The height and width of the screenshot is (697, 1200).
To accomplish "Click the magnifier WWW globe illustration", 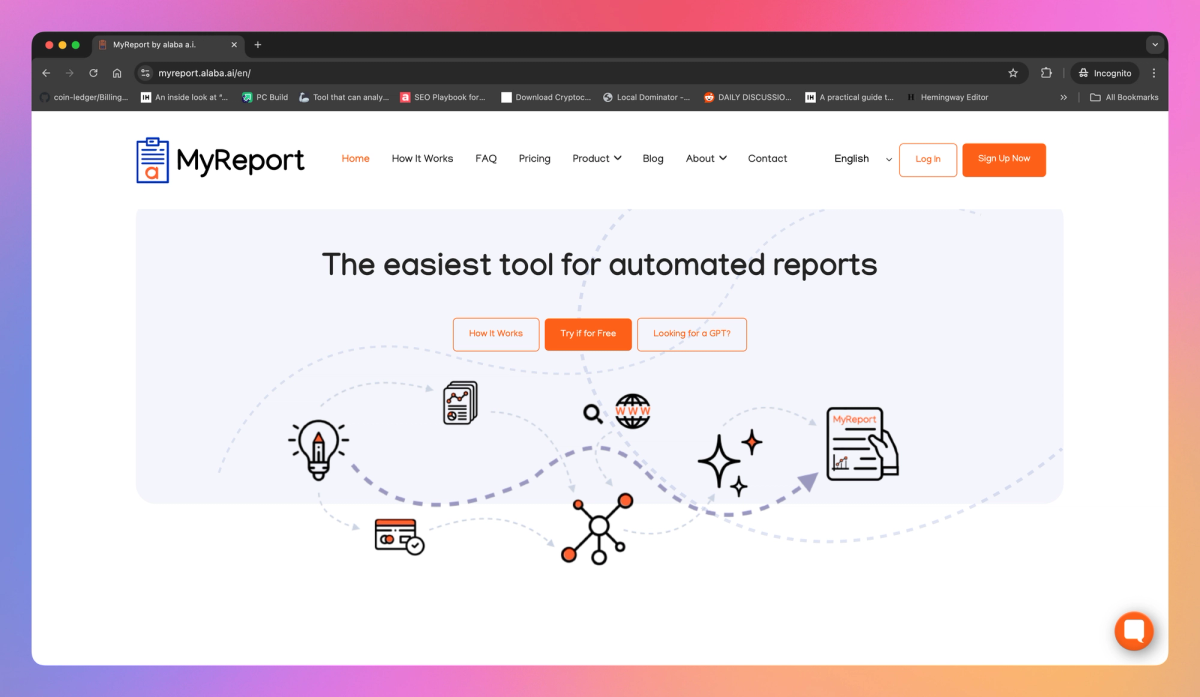I will click(618, 411).
